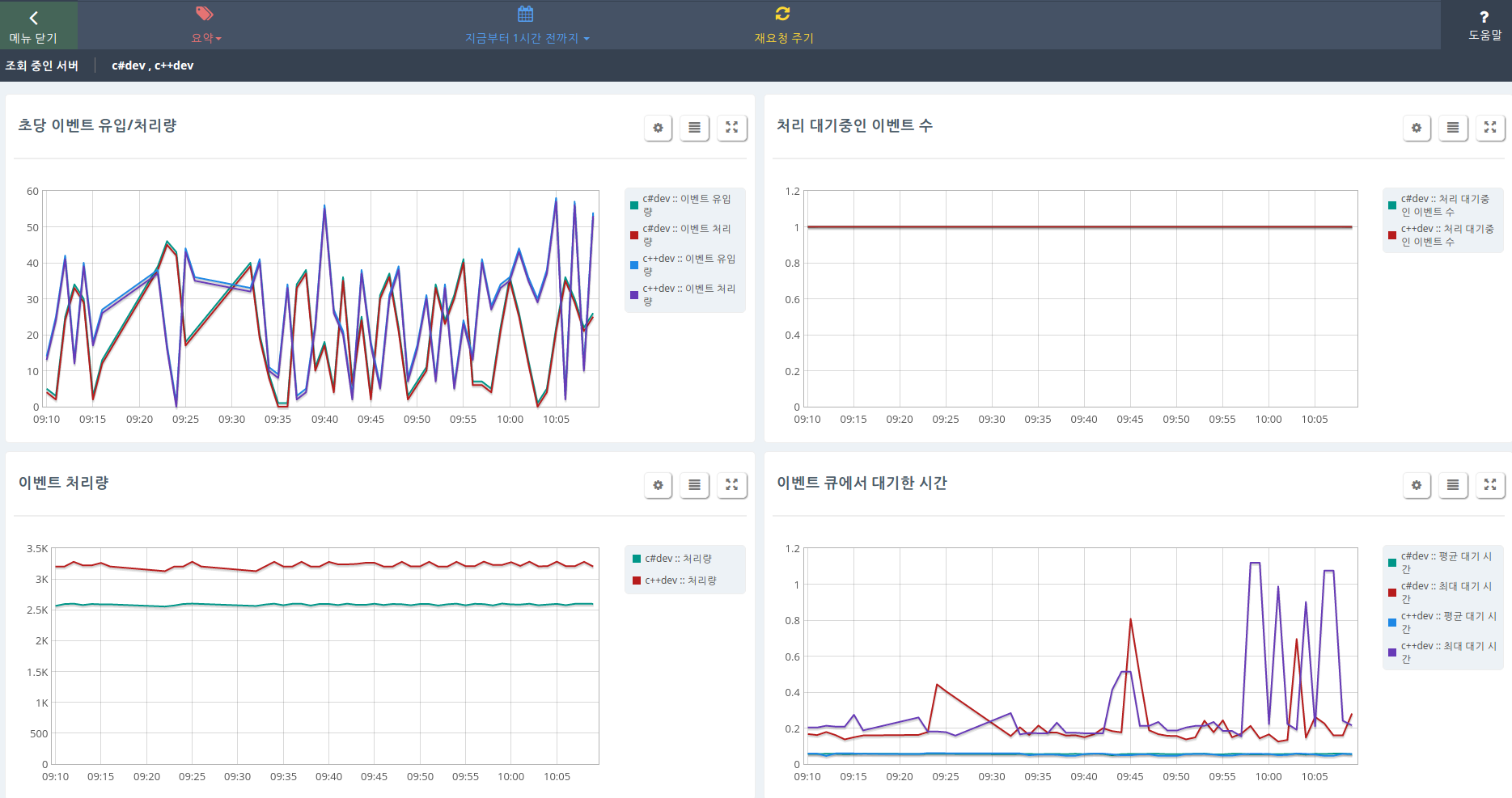Click the 이벤트 큐에서 대기한 시간 panel title
This screenshot has width=1512, height=798.
[x=862, y=483]
